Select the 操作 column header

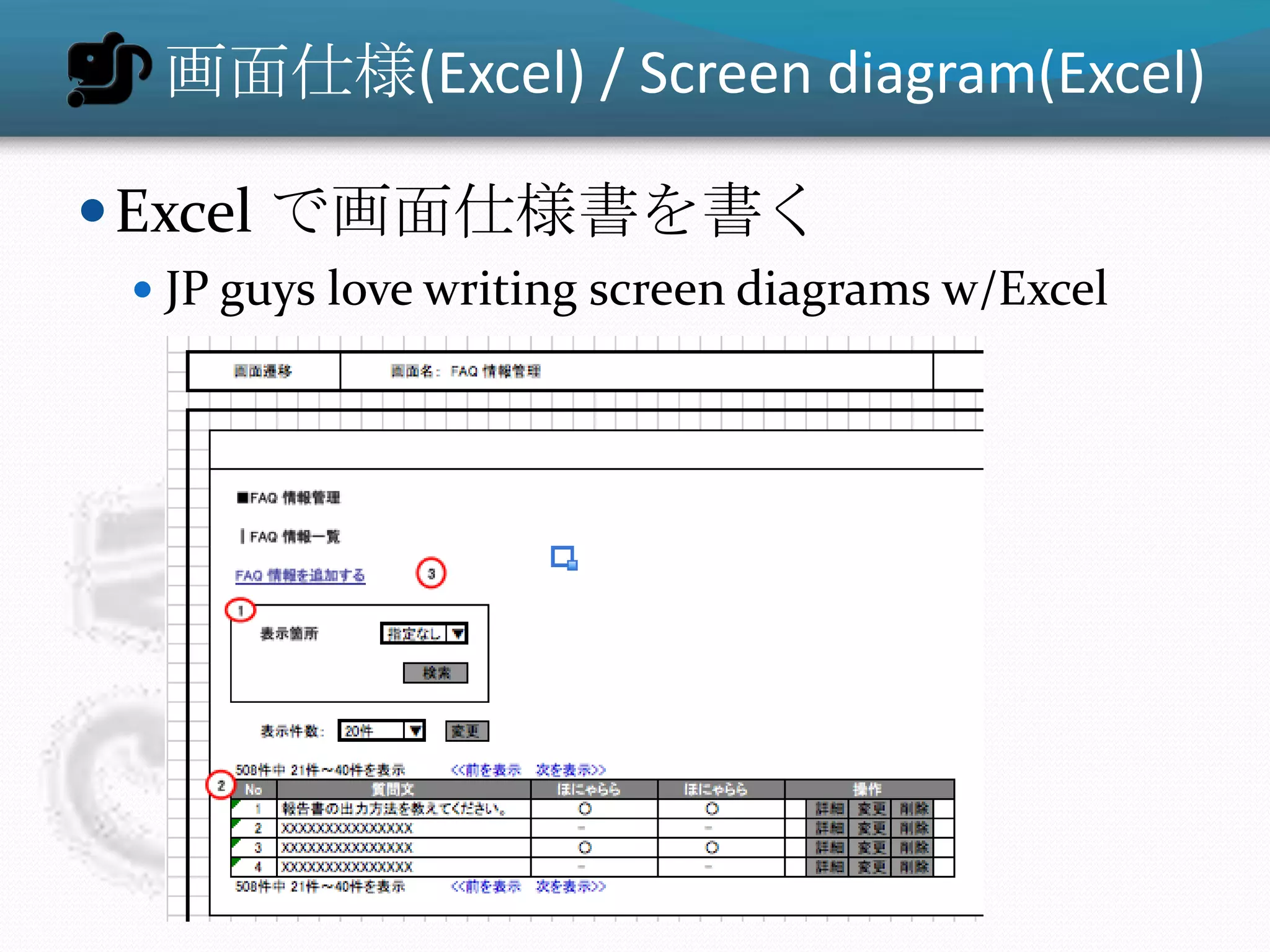pyautogui.click(x=869, y=789)
